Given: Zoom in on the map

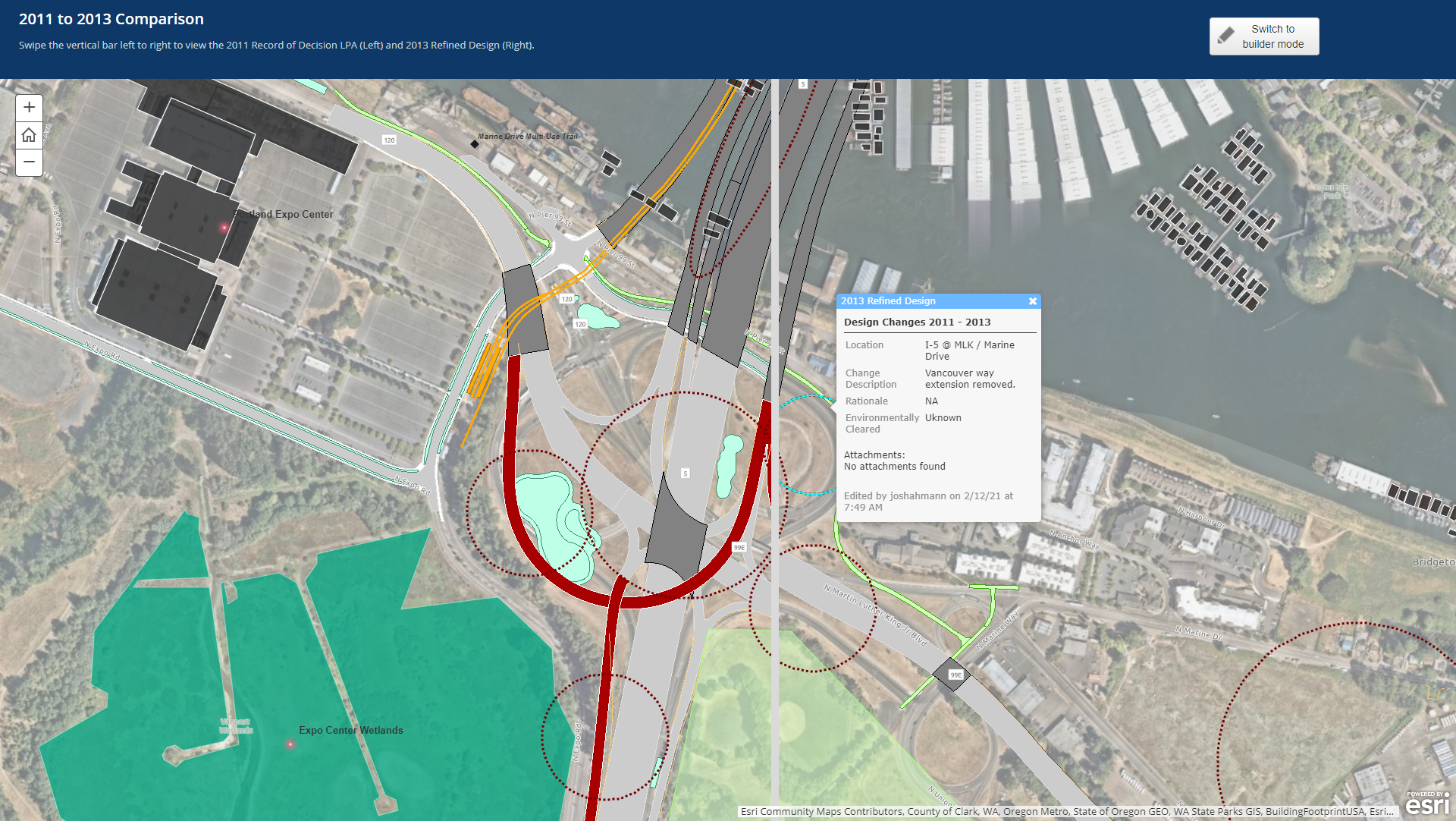Looking at the screenshot, I should pos(29,108).
